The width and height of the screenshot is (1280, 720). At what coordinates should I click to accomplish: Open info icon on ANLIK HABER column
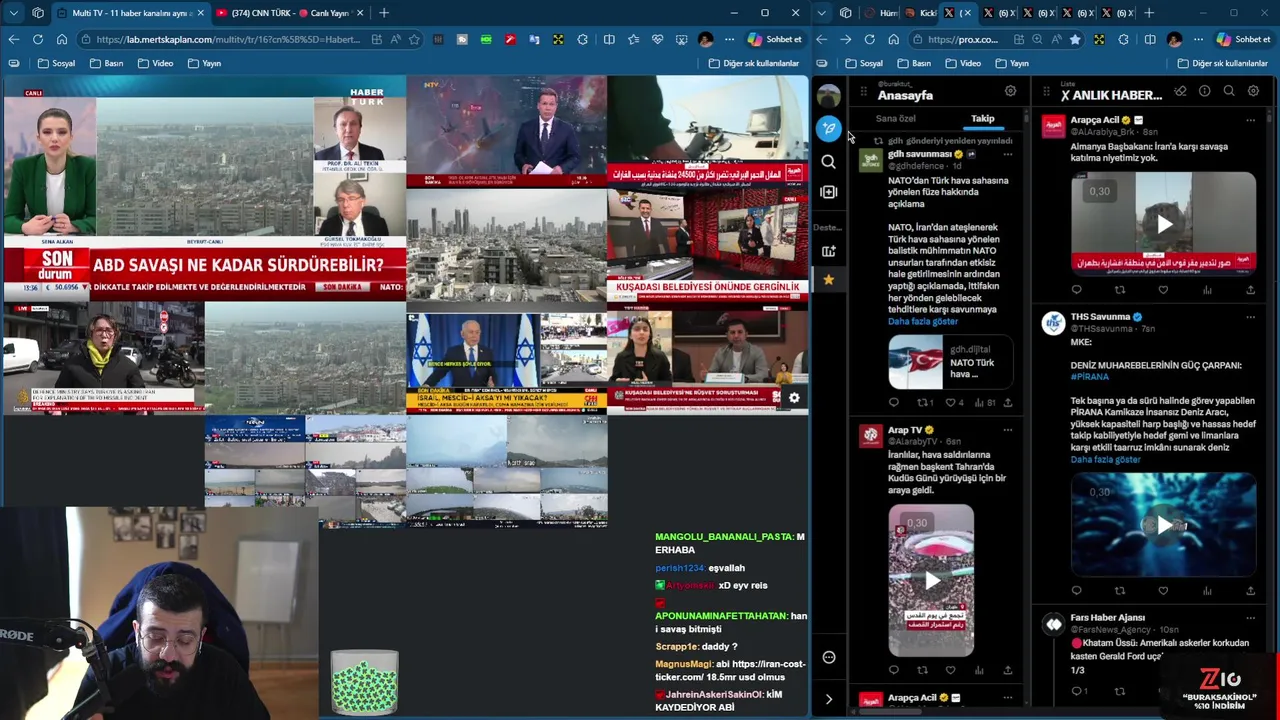(x=1204, y=91)
